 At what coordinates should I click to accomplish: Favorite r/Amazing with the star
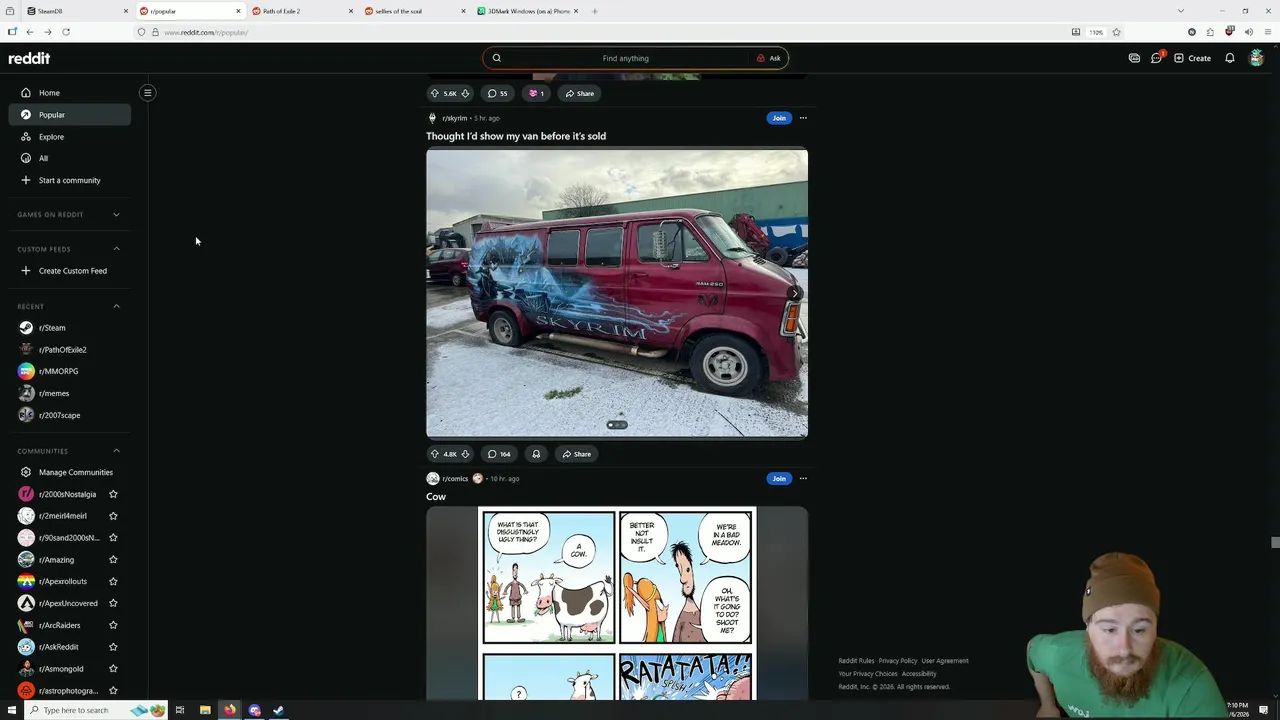point(113,560)
